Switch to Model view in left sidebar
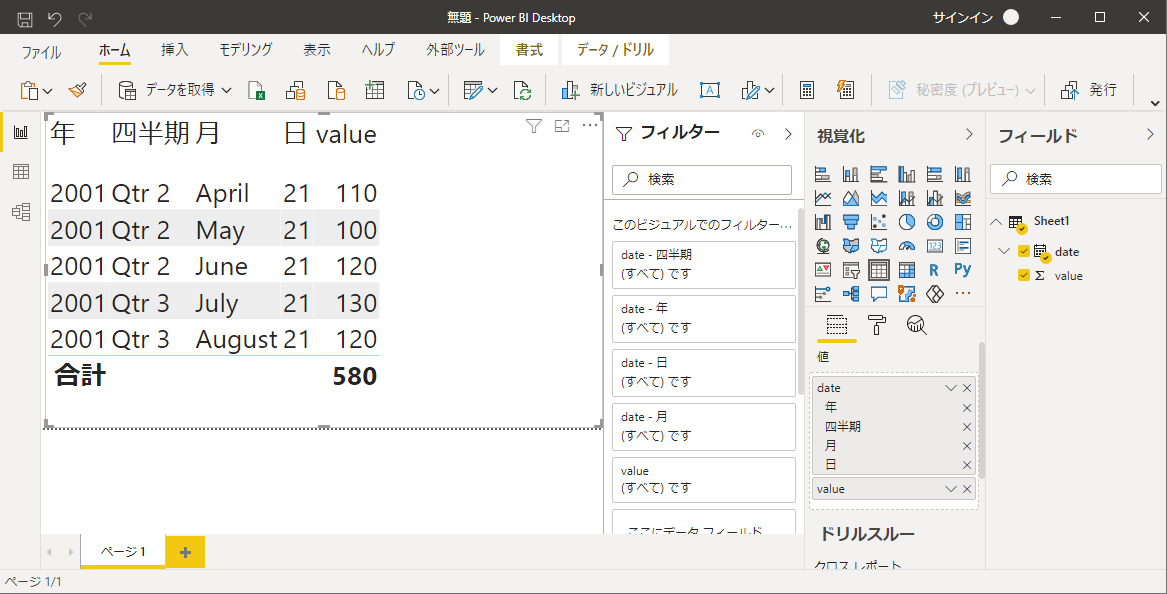 click(21, 212)
